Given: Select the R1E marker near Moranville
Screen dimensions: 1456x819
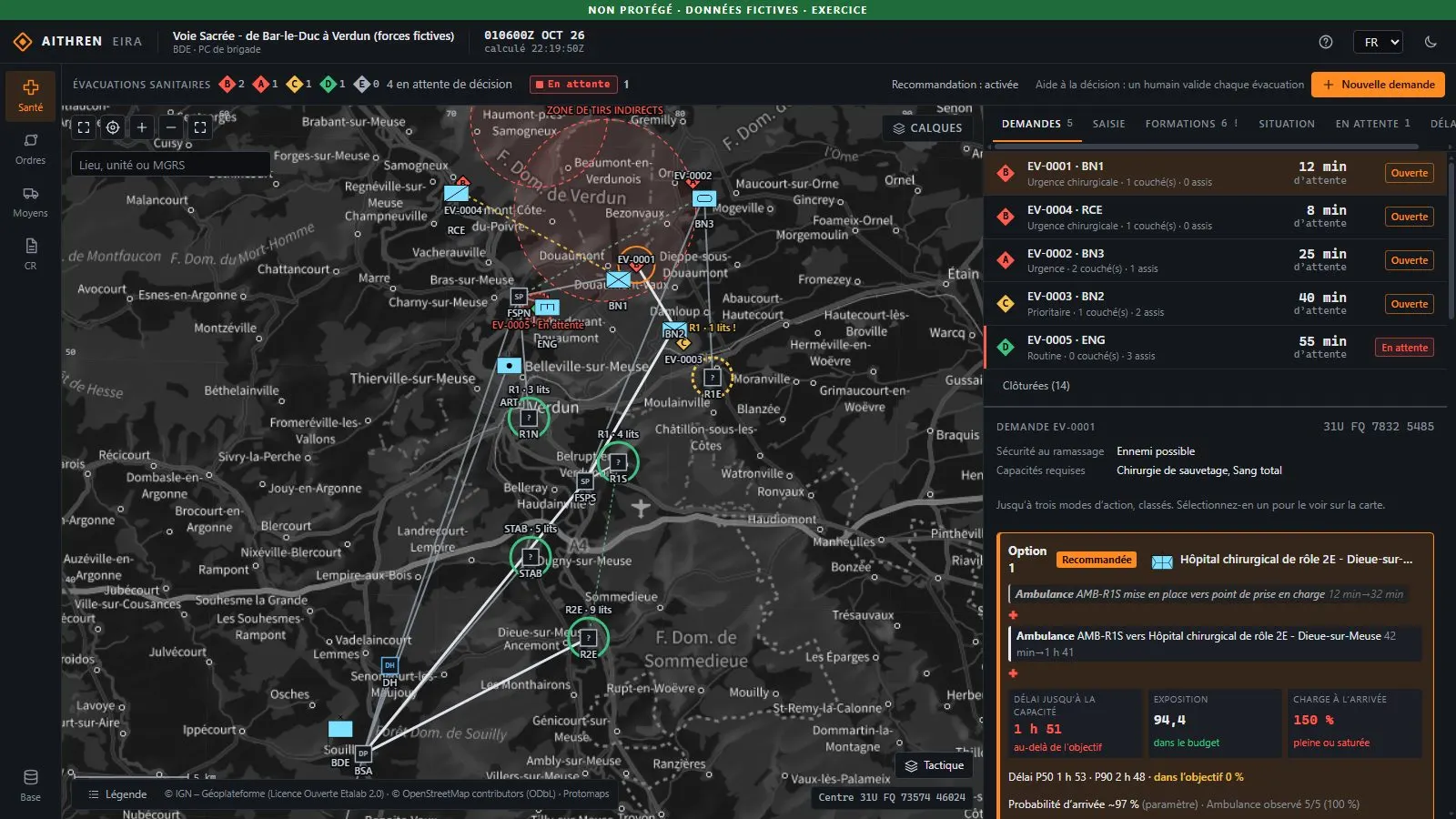Looking at the screenshot, I should (x=713, y=377).
